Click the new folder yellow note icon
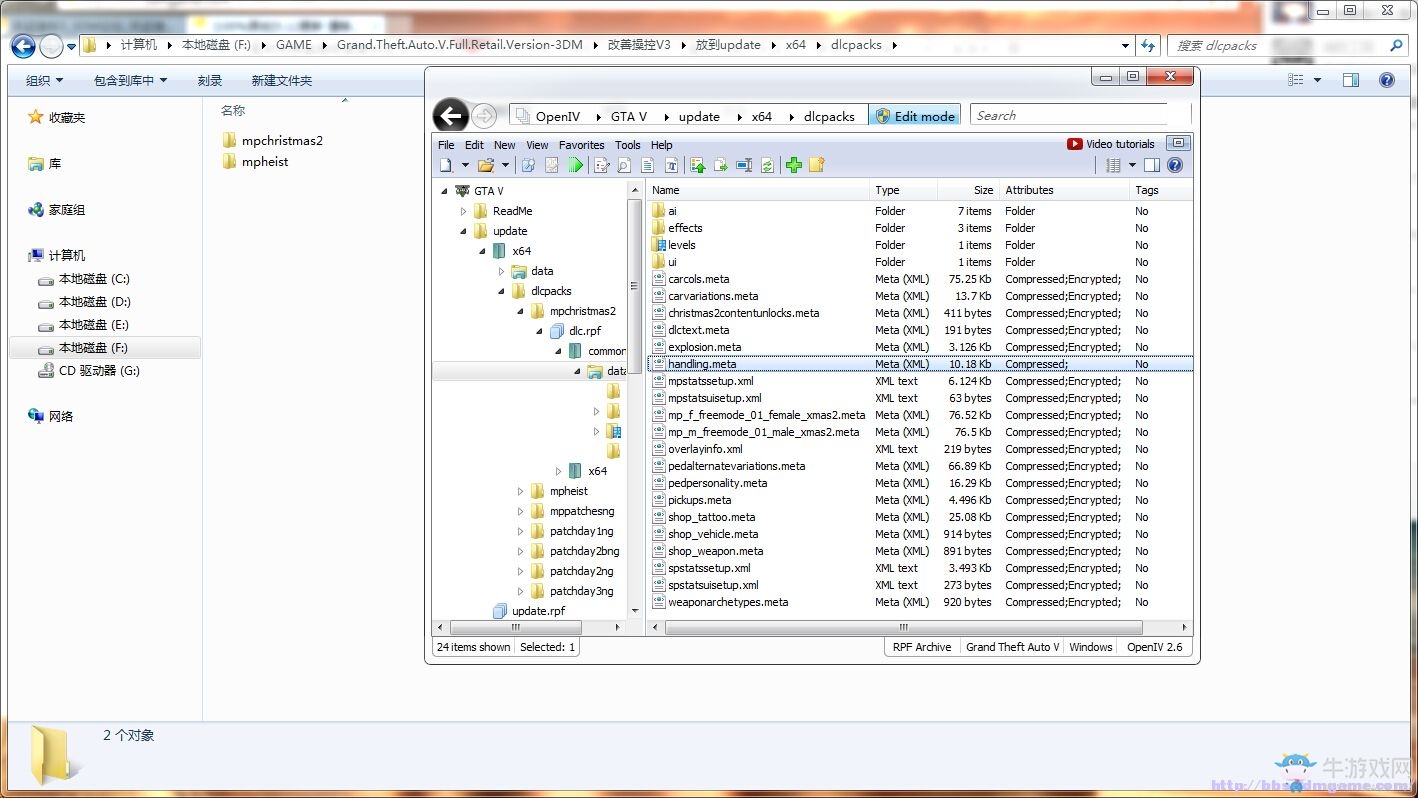Screen dimensions: 1418x798 click(x=817, y=165)
